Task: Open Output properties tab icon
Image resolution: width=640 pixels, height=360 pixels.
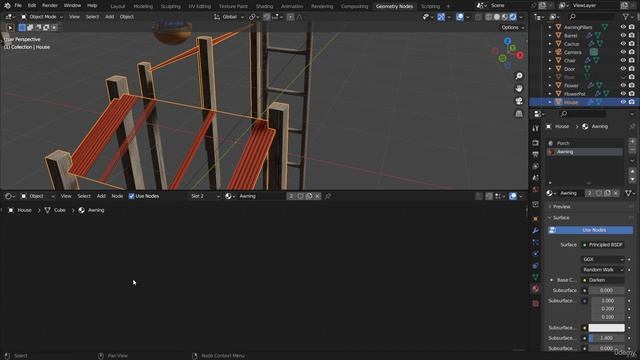Action: coord(536,154)
